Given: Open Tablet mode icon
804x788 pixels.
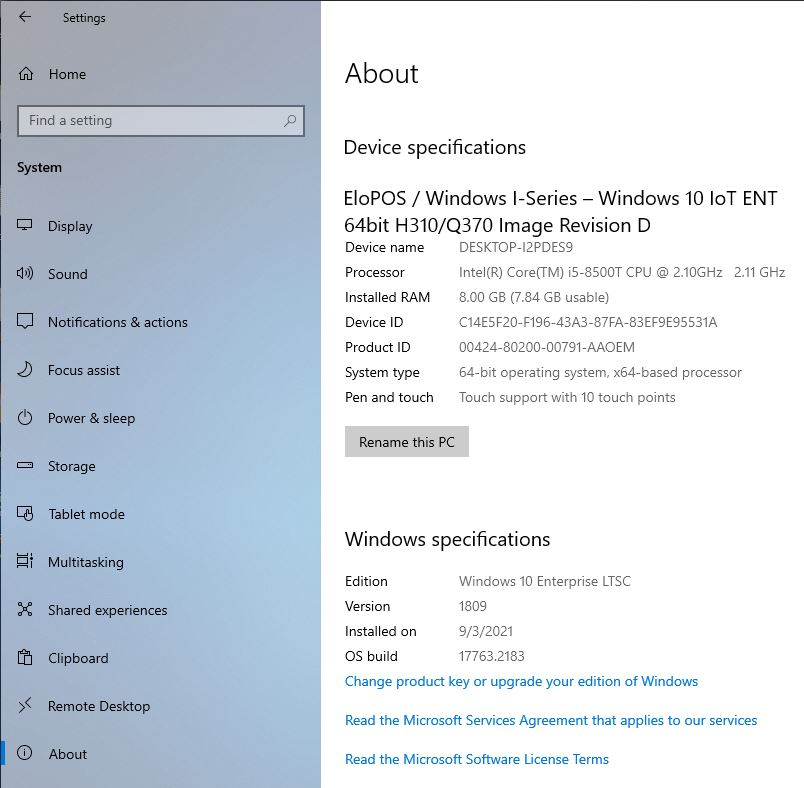Looking at the screenshot, I should pos(25,513).
